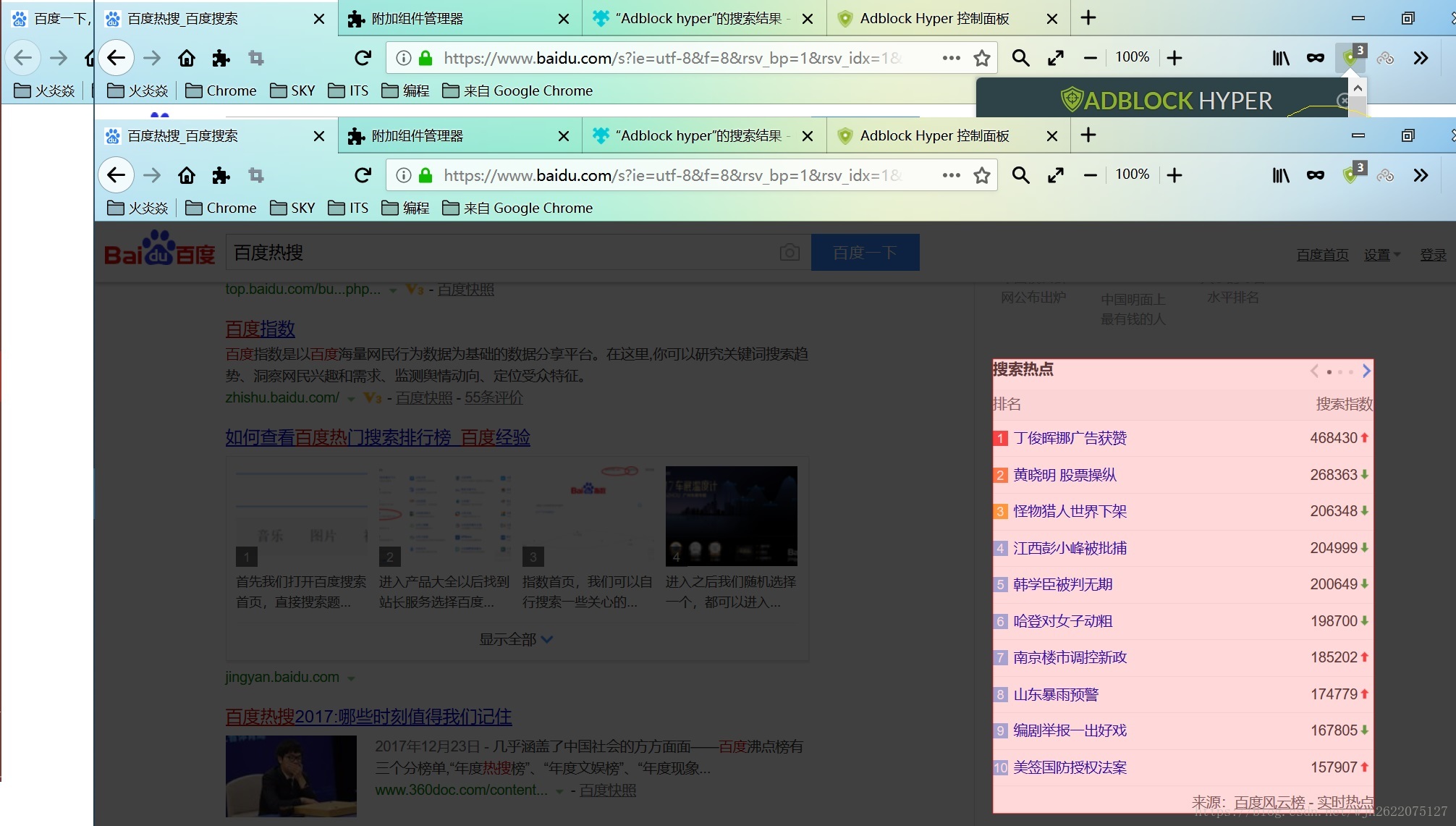
Task: Open page actions ellipsis in front window address bar
Action: tap(952, 175)
